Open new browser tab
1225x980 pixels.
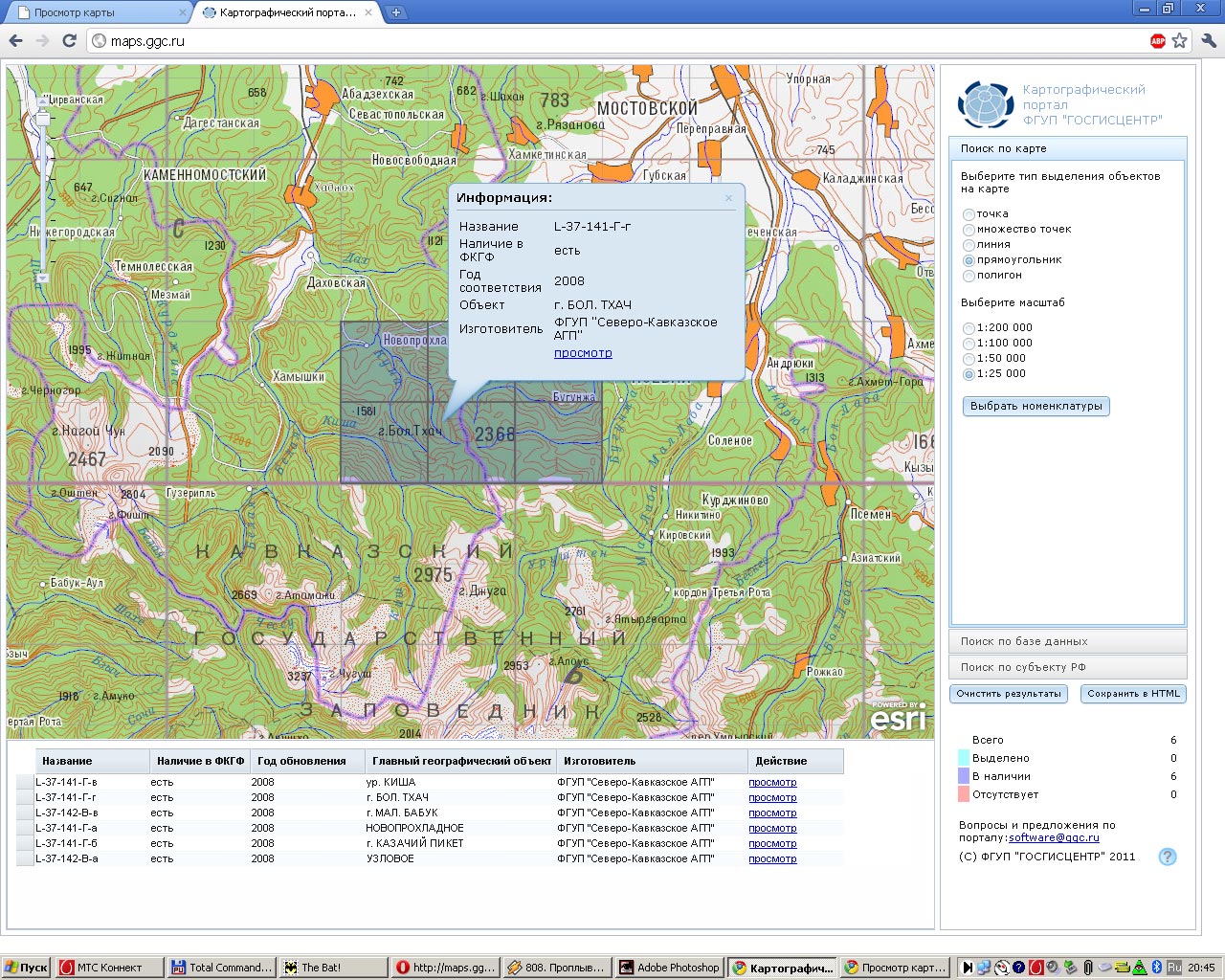click(x=395, y=12)
